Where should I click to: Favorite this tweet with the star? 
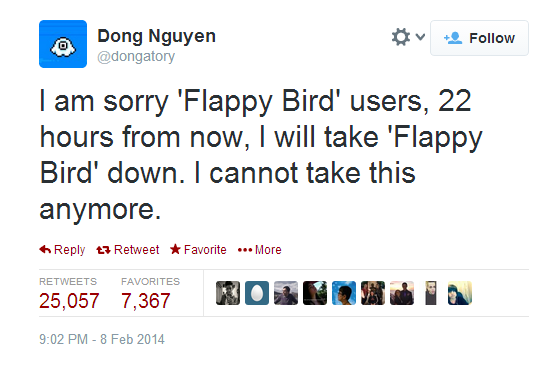coord(198,250)
